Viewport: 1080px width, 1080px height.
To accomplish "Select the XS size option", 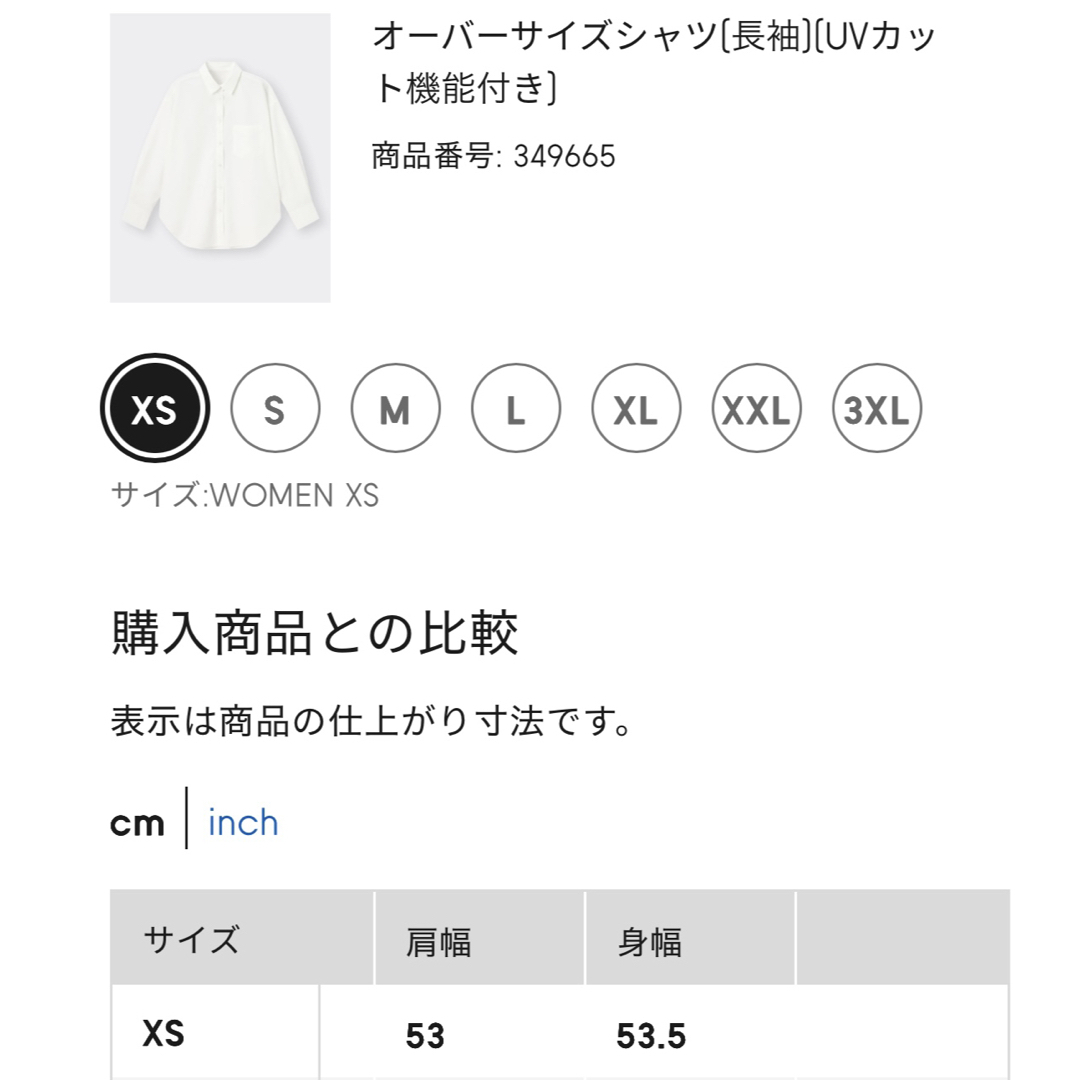I will (154, 408).
